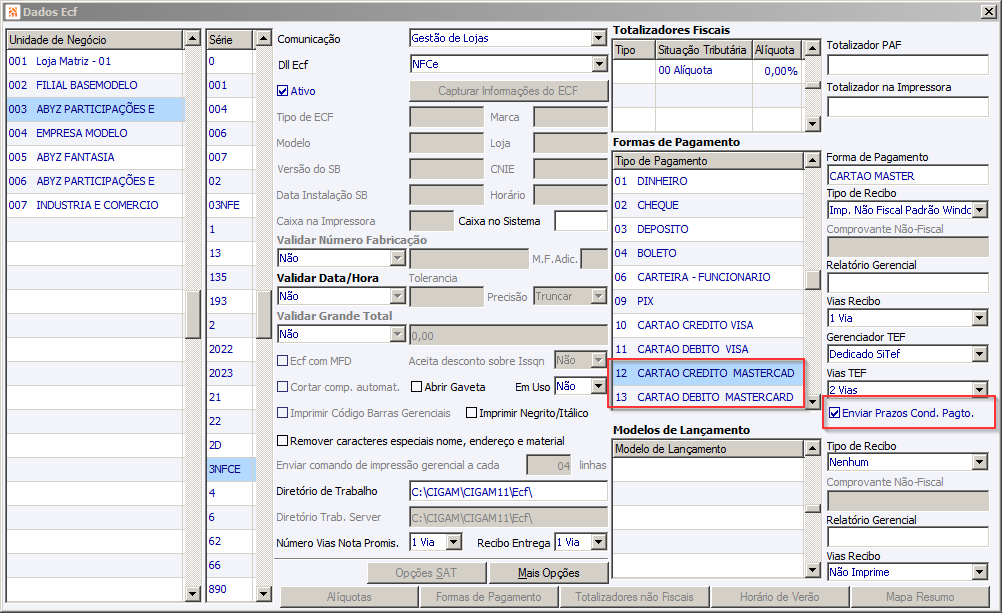Open the Gerenciador TEF dropdown

coord(980,353)
